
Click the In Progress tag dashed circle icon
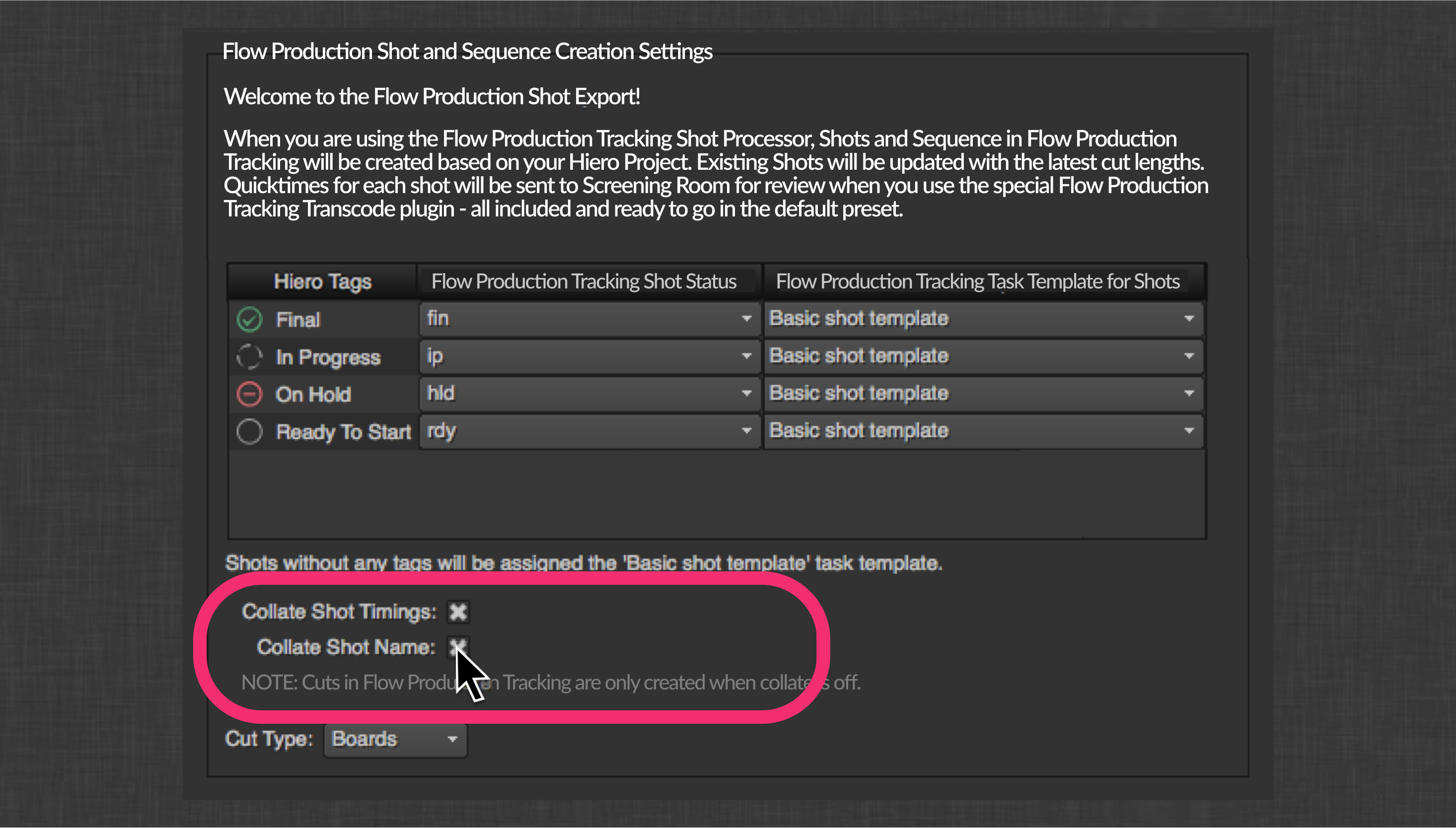pyautogui.click(x=249, y=357)
